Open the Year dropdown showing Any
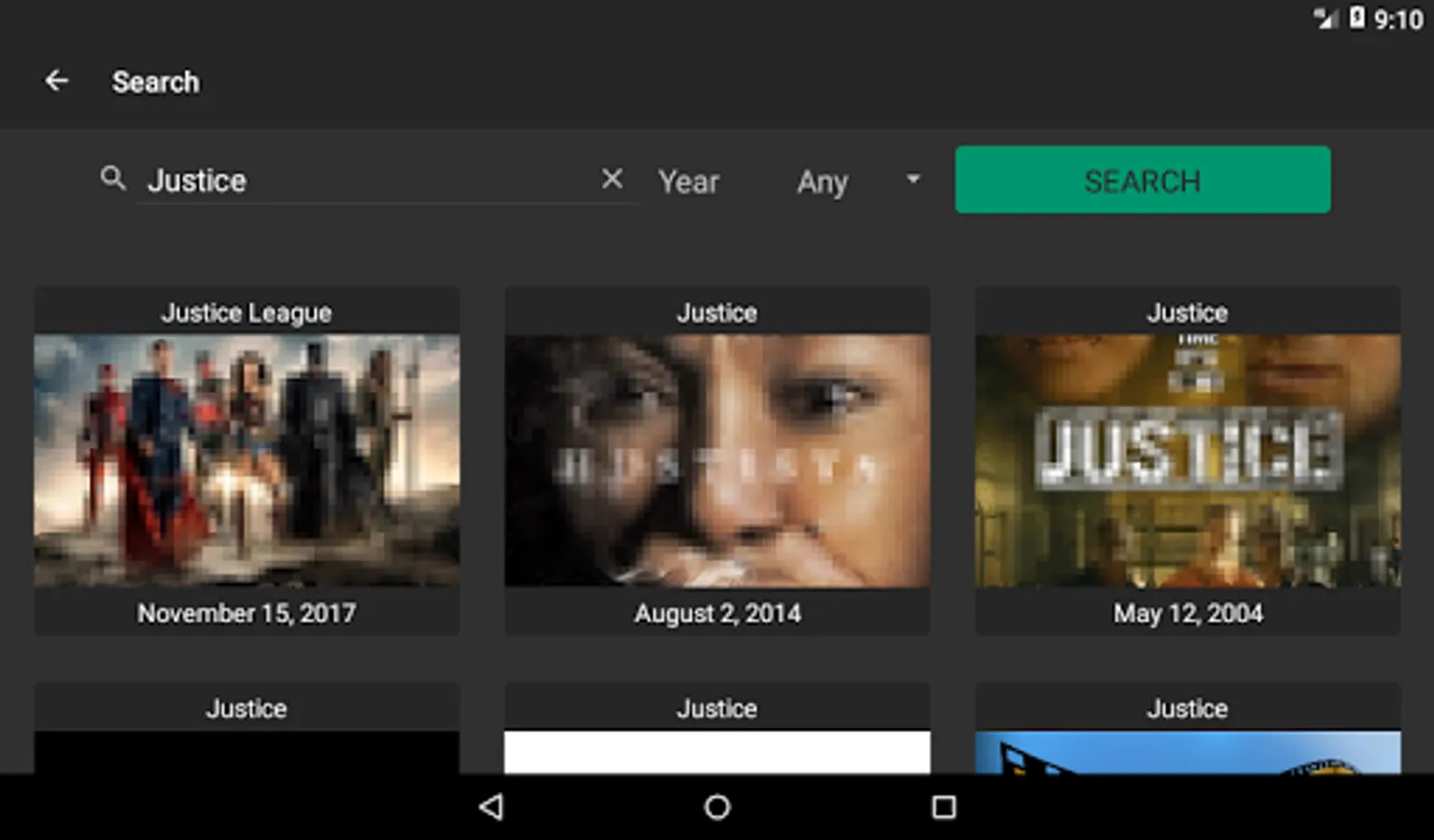This screenshot has width=1434, height=840. [858, 181]
